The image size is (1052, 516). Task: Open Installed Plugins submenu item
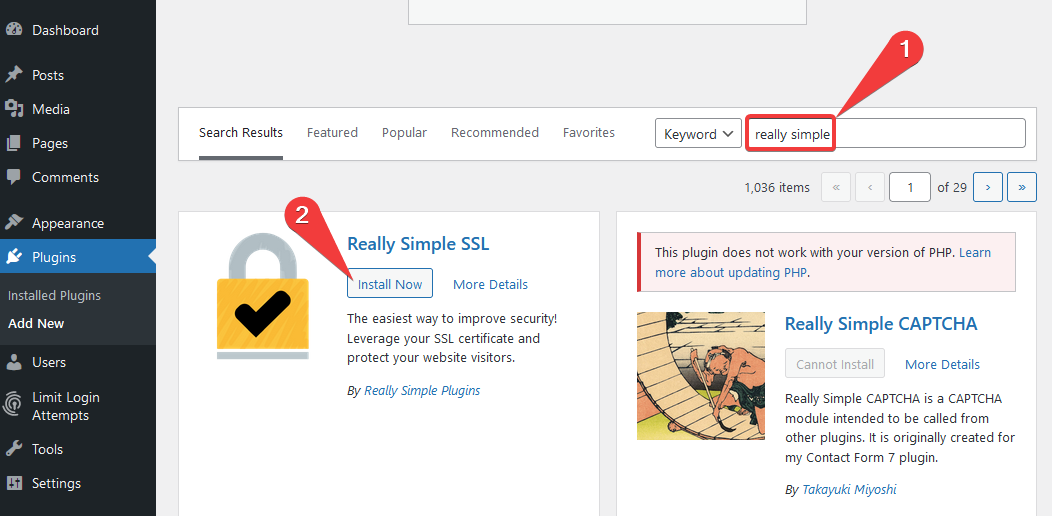click(x=54, y=296)
